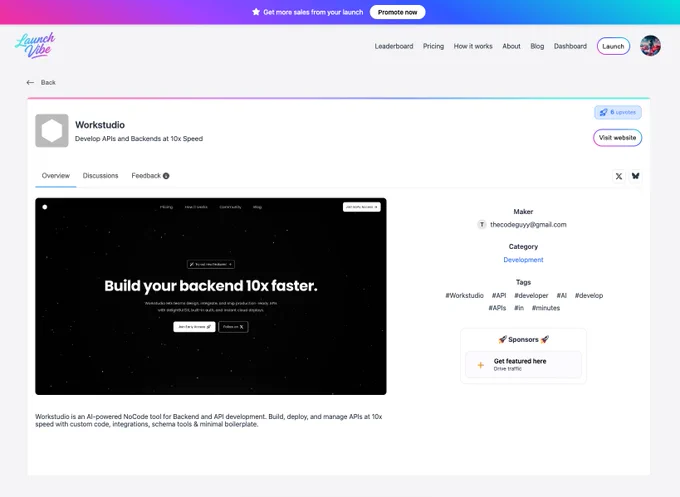Click the Feedback info icon
Screen dimensions: 680x497
[166, 176]
